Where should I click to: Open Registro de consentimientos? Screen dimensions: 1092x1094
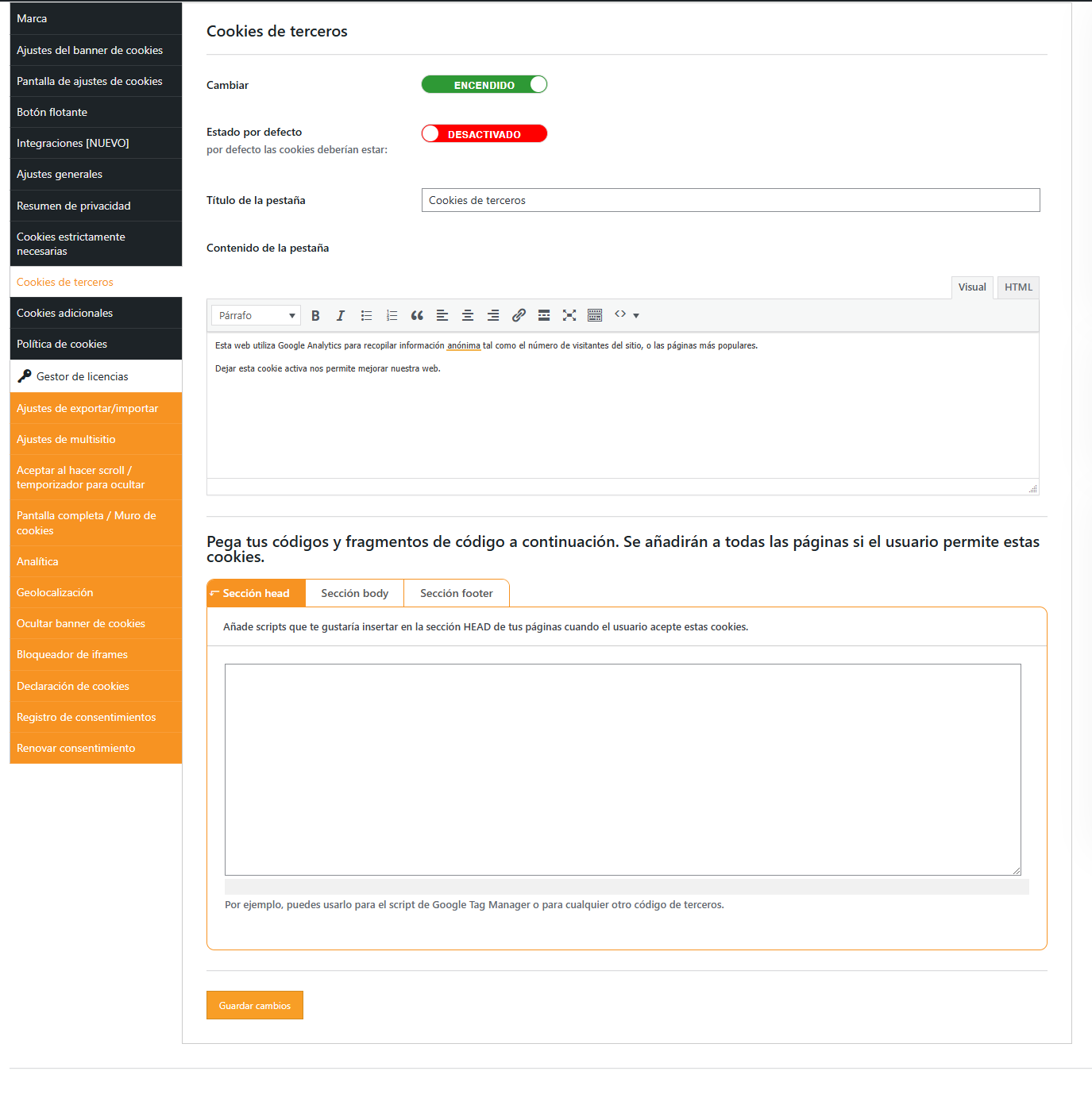tap(96, 717)
